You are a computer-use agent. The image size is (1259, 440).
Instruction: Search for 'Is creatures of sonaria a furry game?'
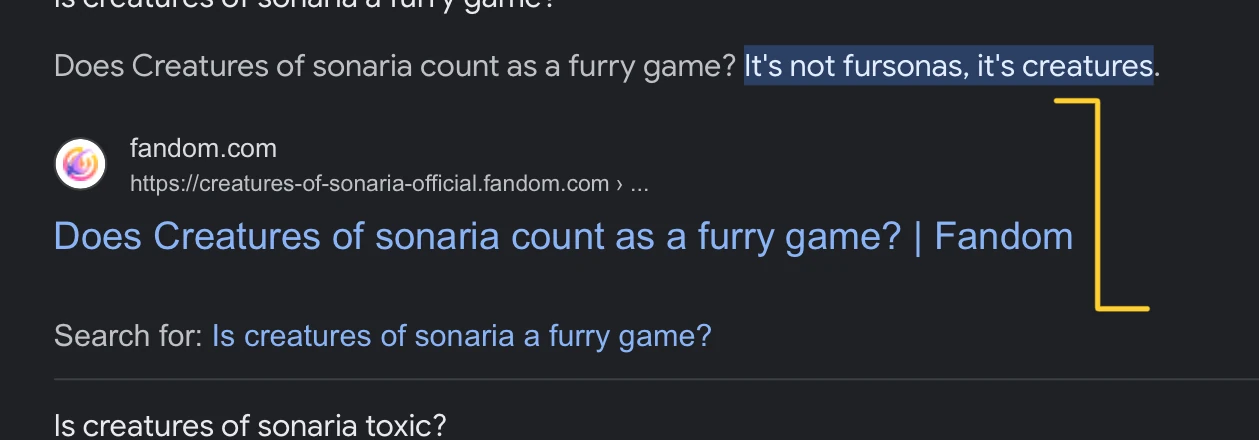(461, 336)
